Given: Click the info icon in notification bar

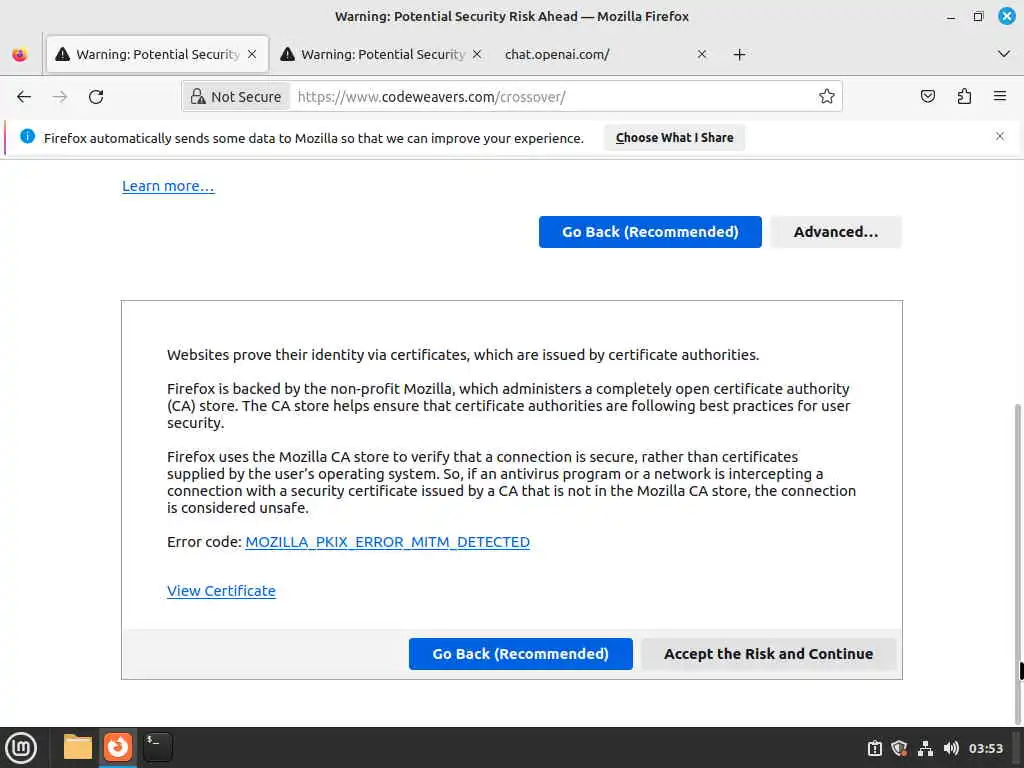Looking at the screenshot, I should [x=27, y=136].
